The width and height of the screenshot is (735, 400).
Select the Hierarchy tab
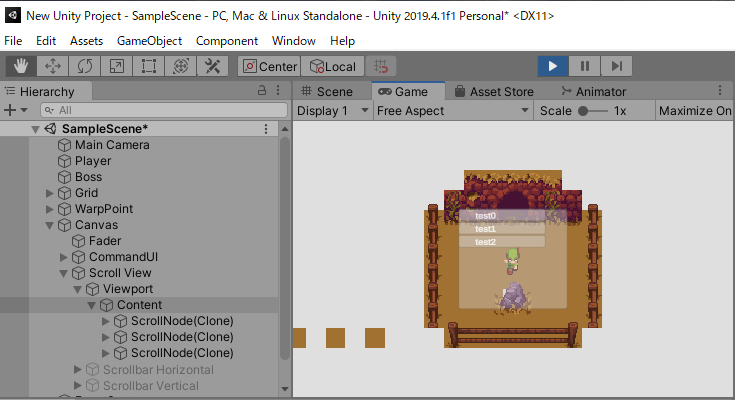point(46,91)
